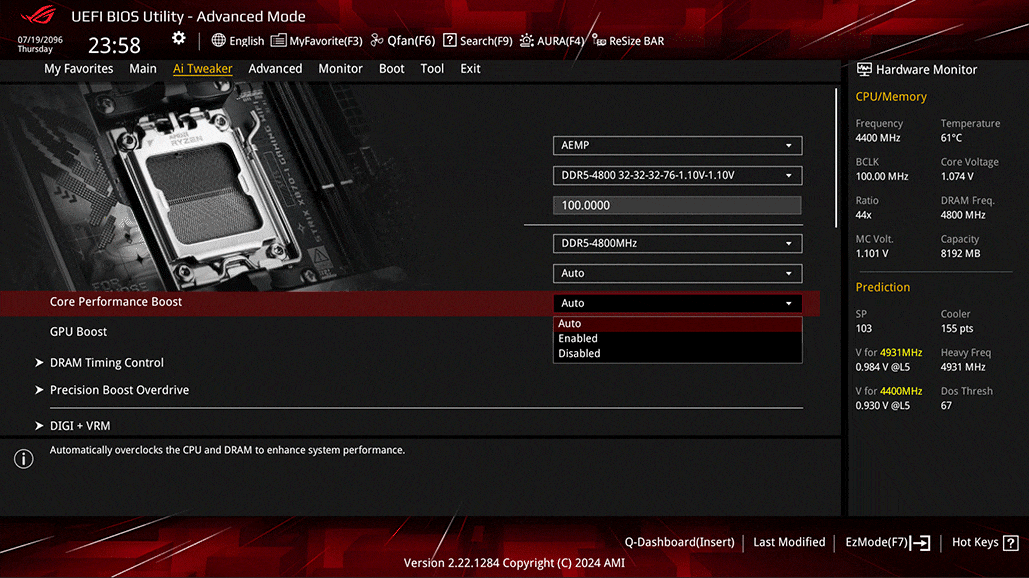Click the EzMode exit arrow icon
This screenshot has height=578, width=1029.
click(920, 543)
